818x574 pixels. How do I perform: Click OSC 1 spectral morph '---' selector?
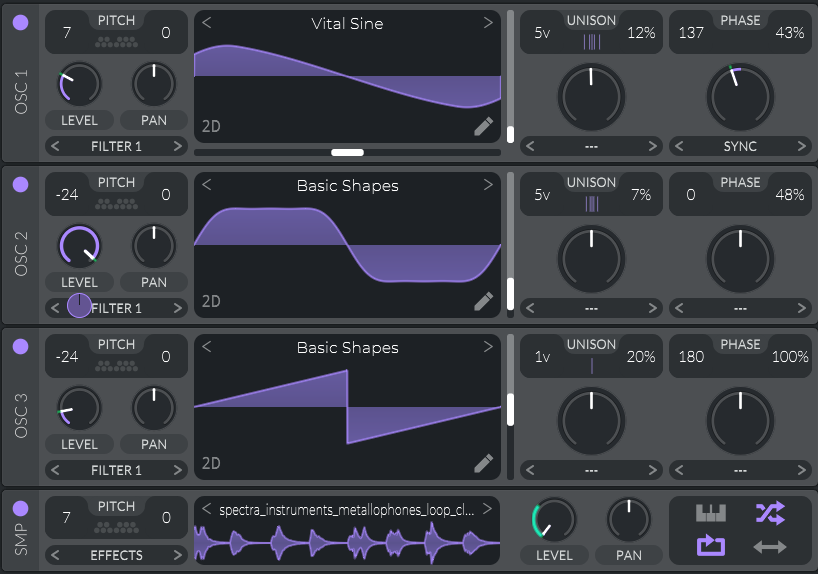tap(591, 147)
